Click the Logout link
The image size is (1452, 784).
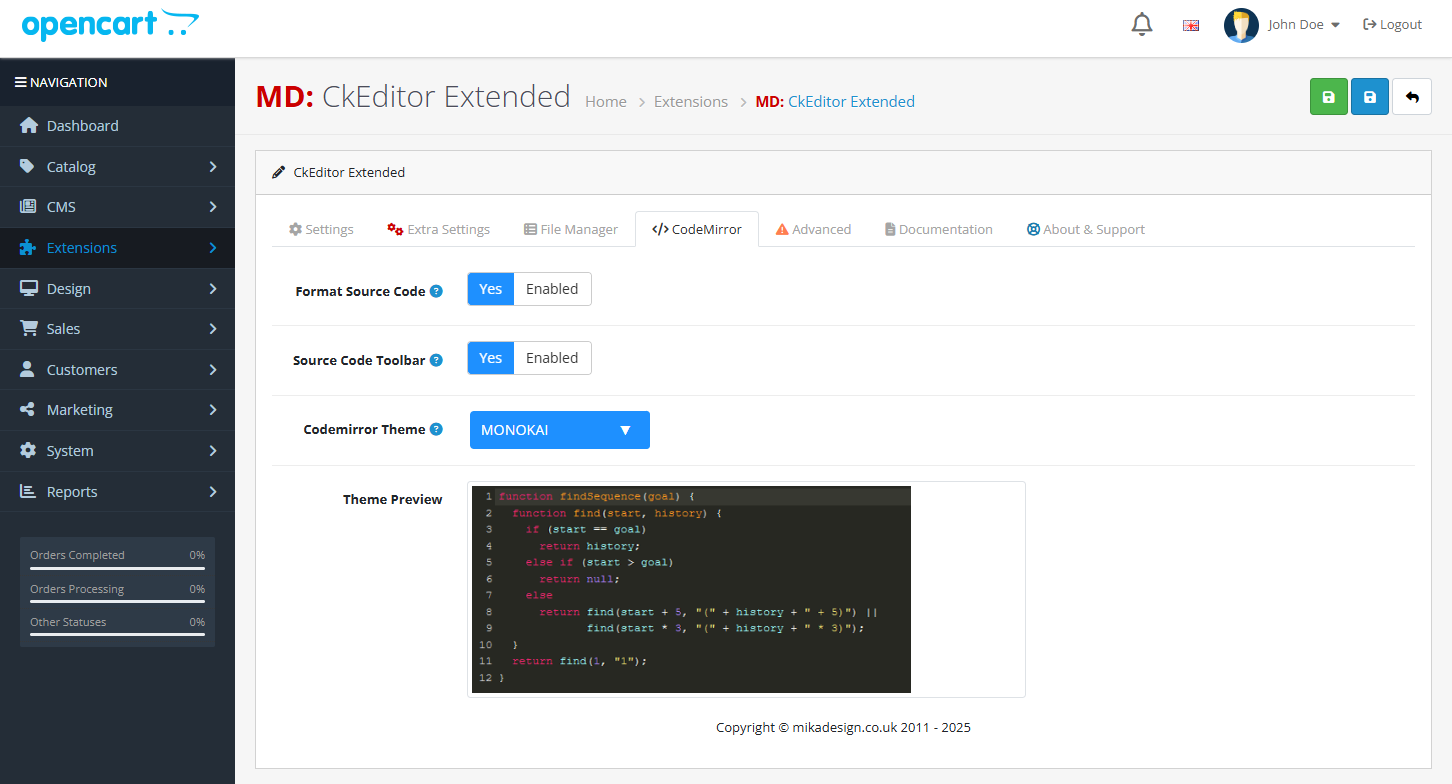[x=1392, y=25]
